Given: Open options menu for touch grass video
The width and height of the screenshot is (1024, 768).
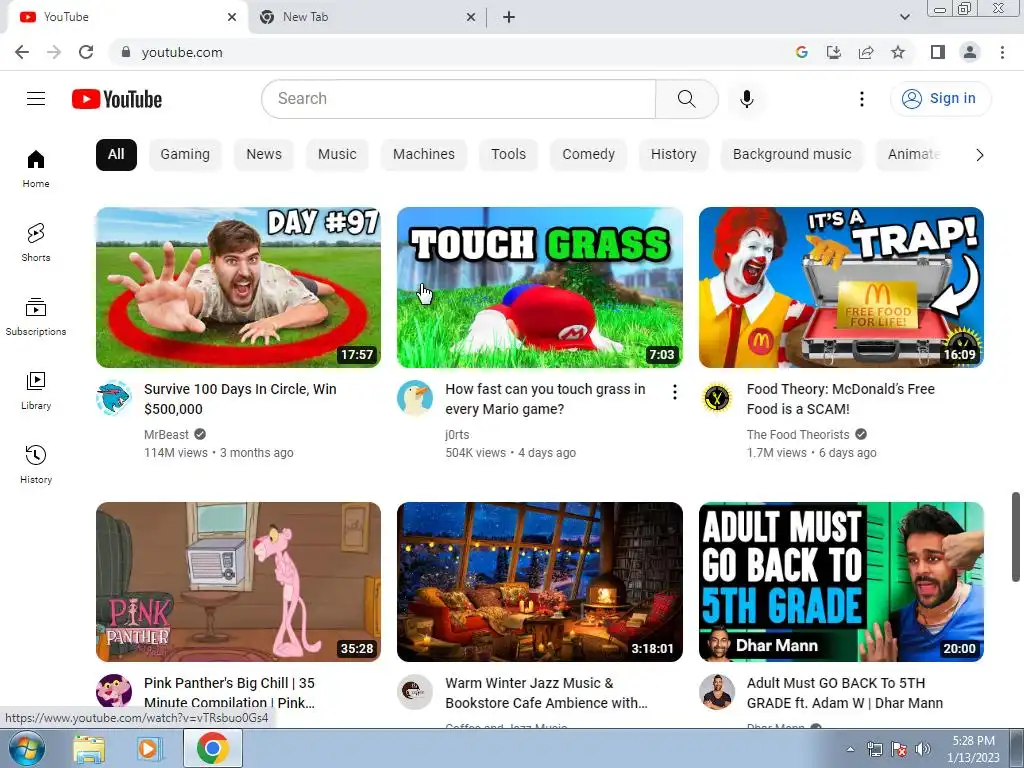Looking at the screenshot, I should pos(674,392).
